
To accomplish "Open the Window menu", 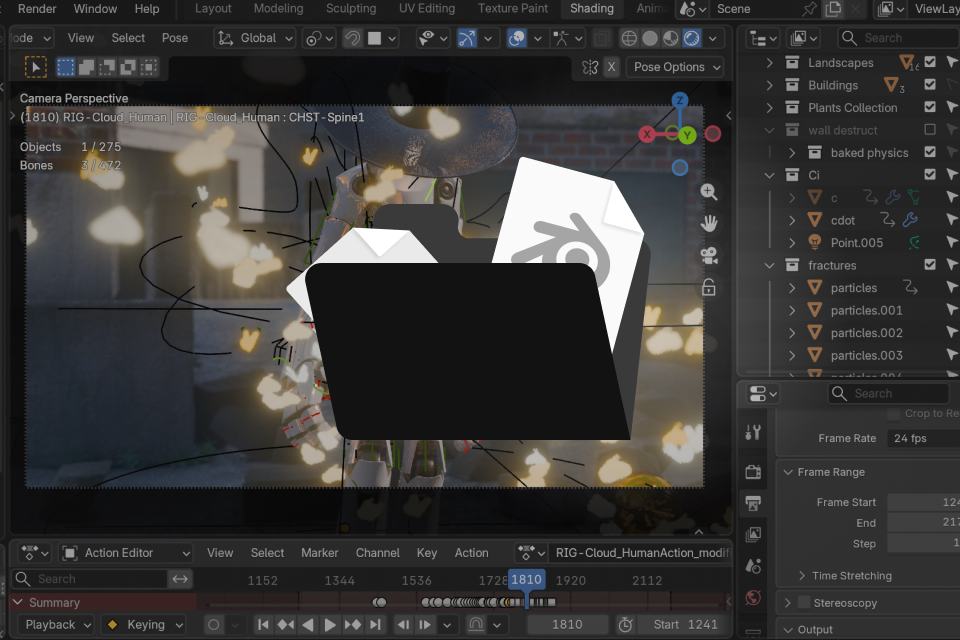I will coord(95,9).
